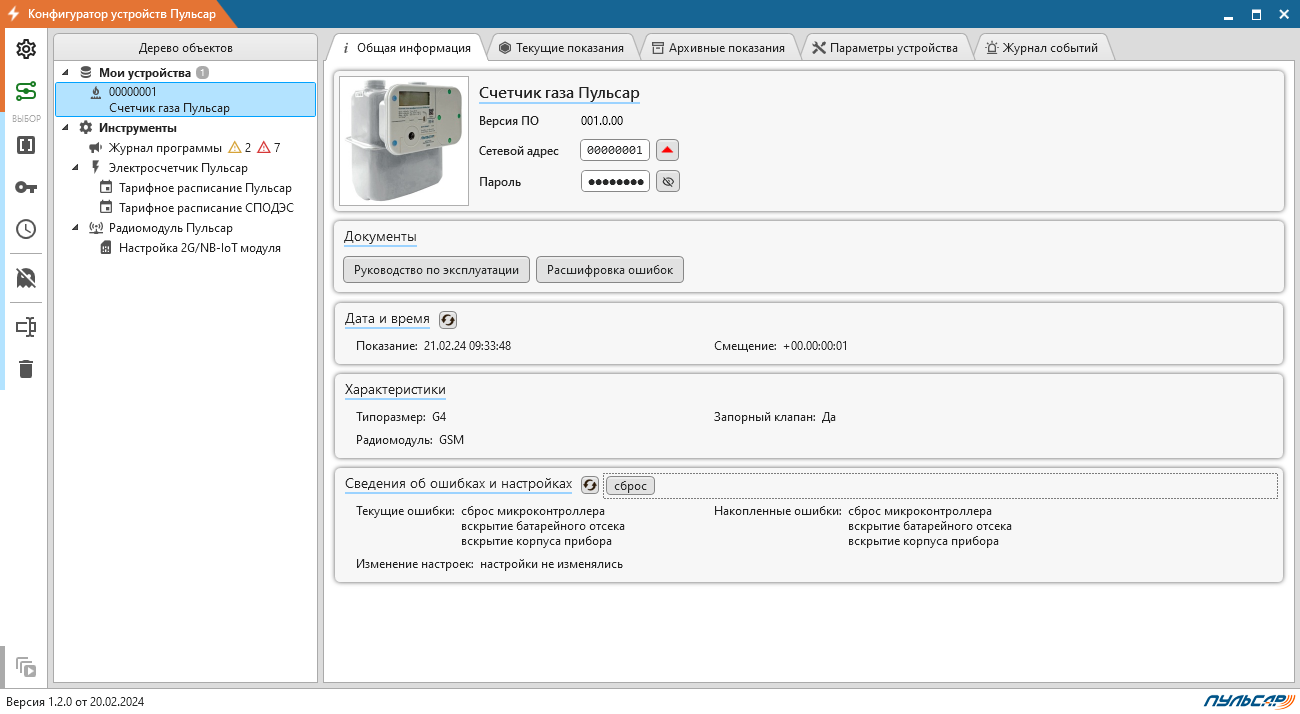
Task: Select Электросчетчик Пульсар in the tree
Action: [x=178, y=168]
